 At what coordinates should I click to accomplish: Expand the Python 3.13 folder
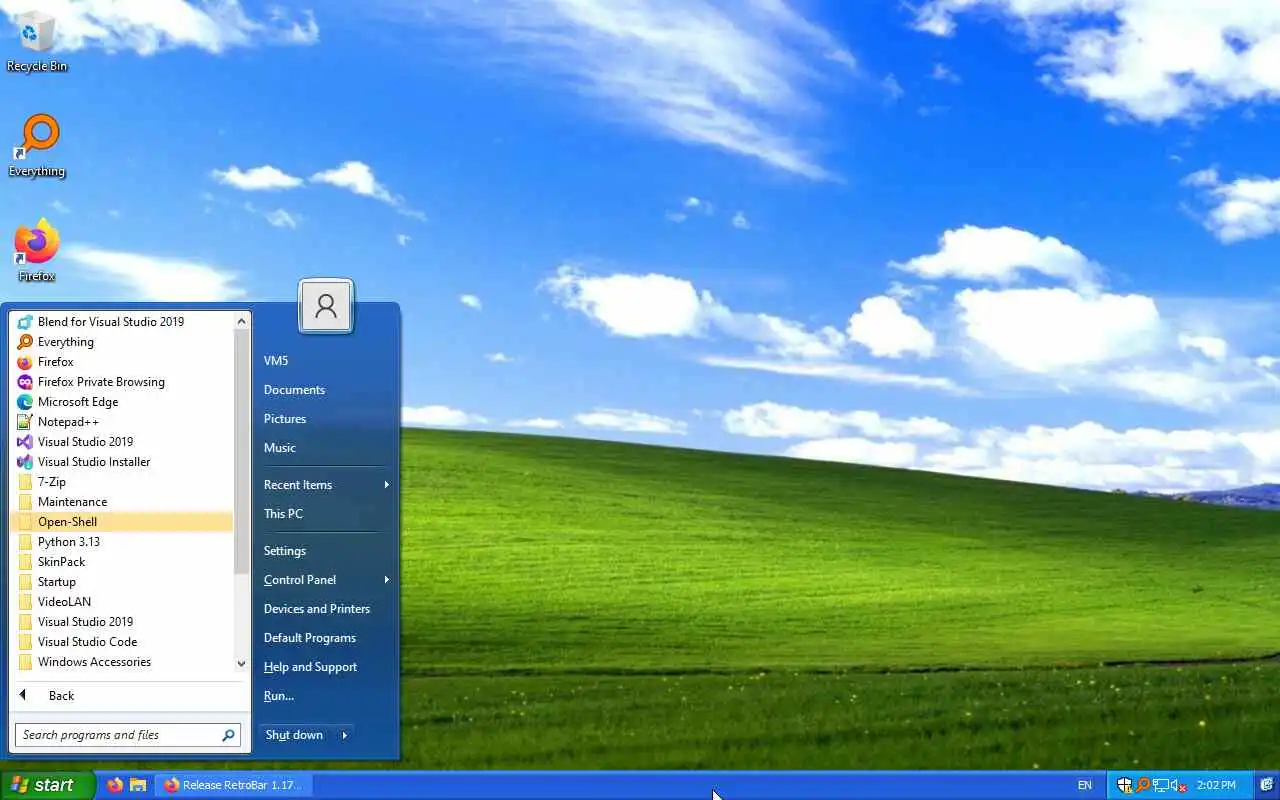(122, 542)
